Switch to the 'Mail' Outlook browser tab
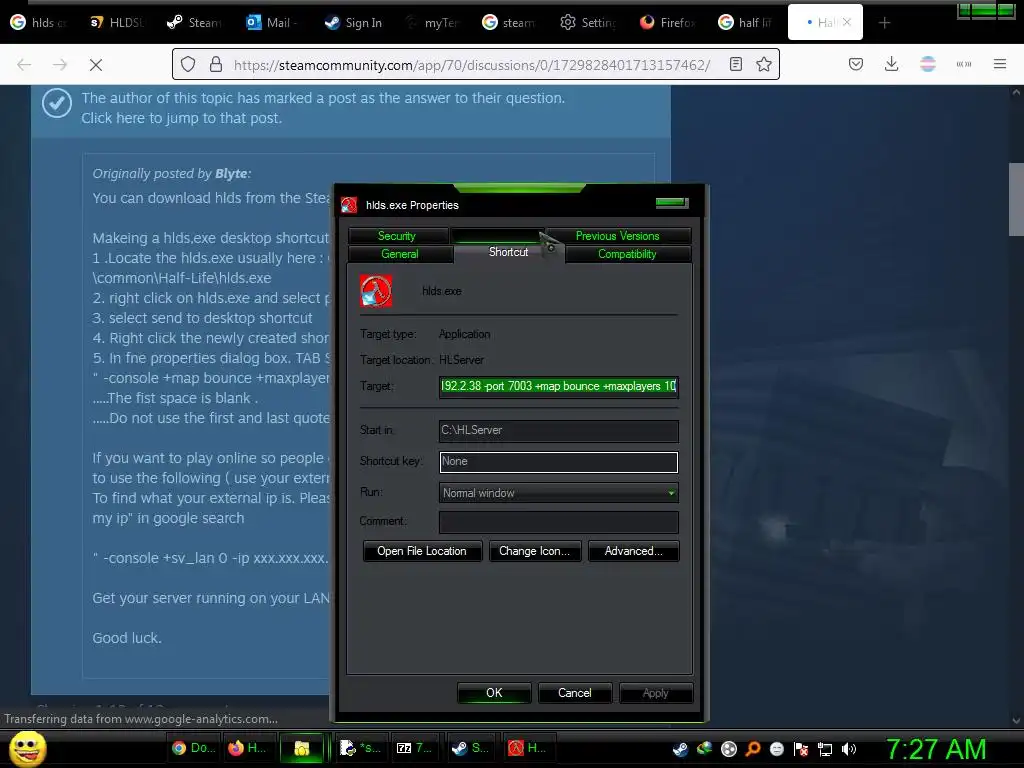Image resolution: width=1024 pixels, height=768 pixels. click(272, 23)
